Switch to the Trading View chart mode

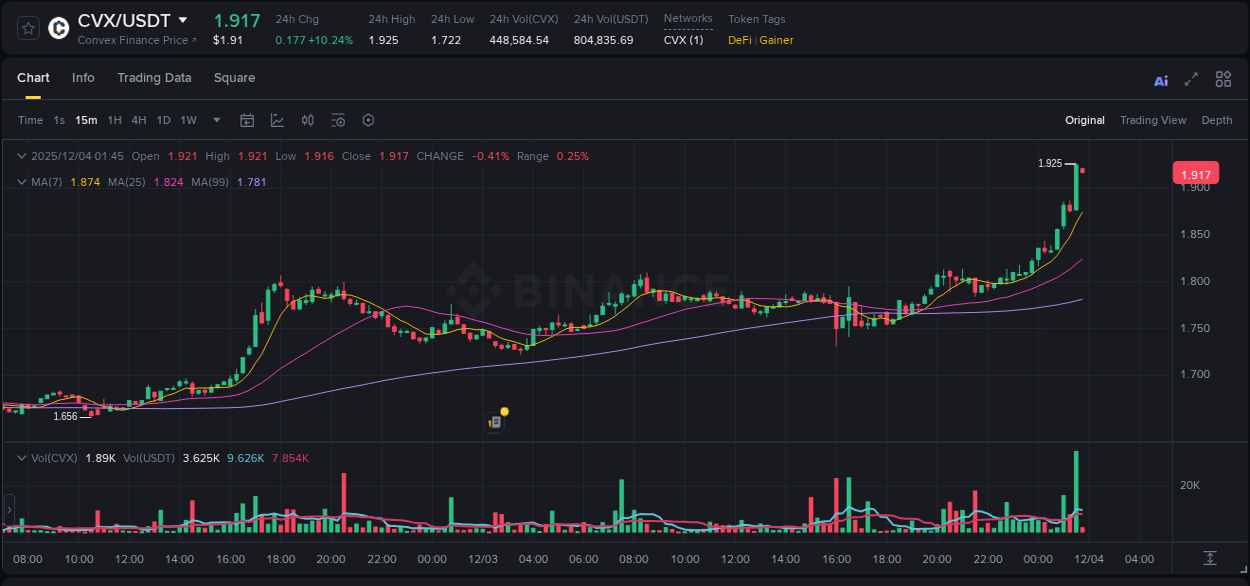(x=1153, y=120)
